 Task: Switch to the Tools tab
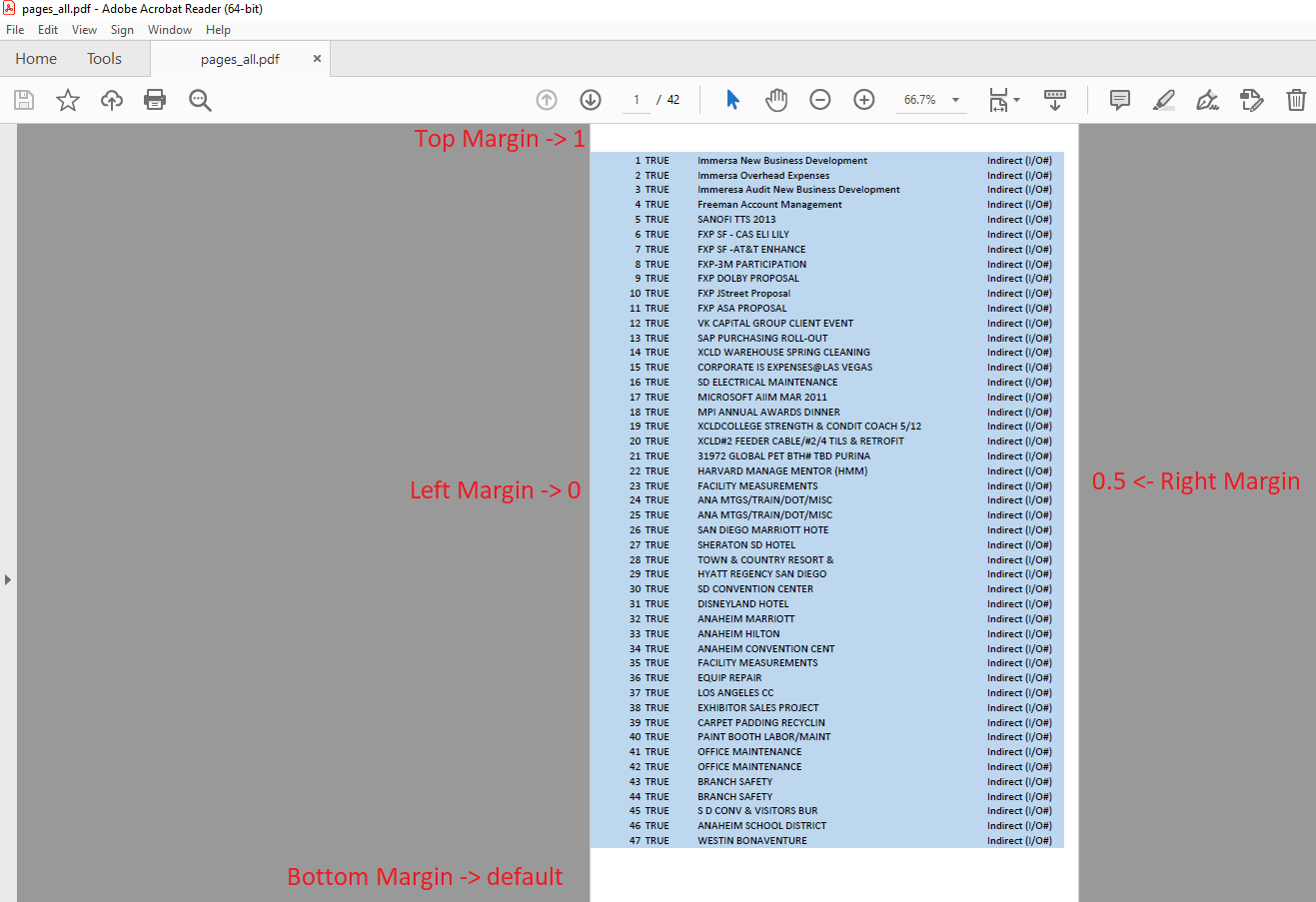104,58
